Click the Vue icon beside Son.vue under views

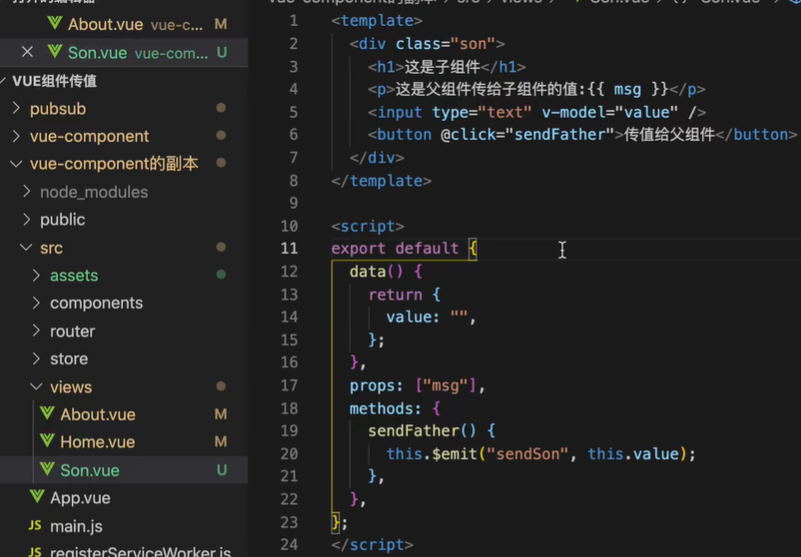point(47,469)
